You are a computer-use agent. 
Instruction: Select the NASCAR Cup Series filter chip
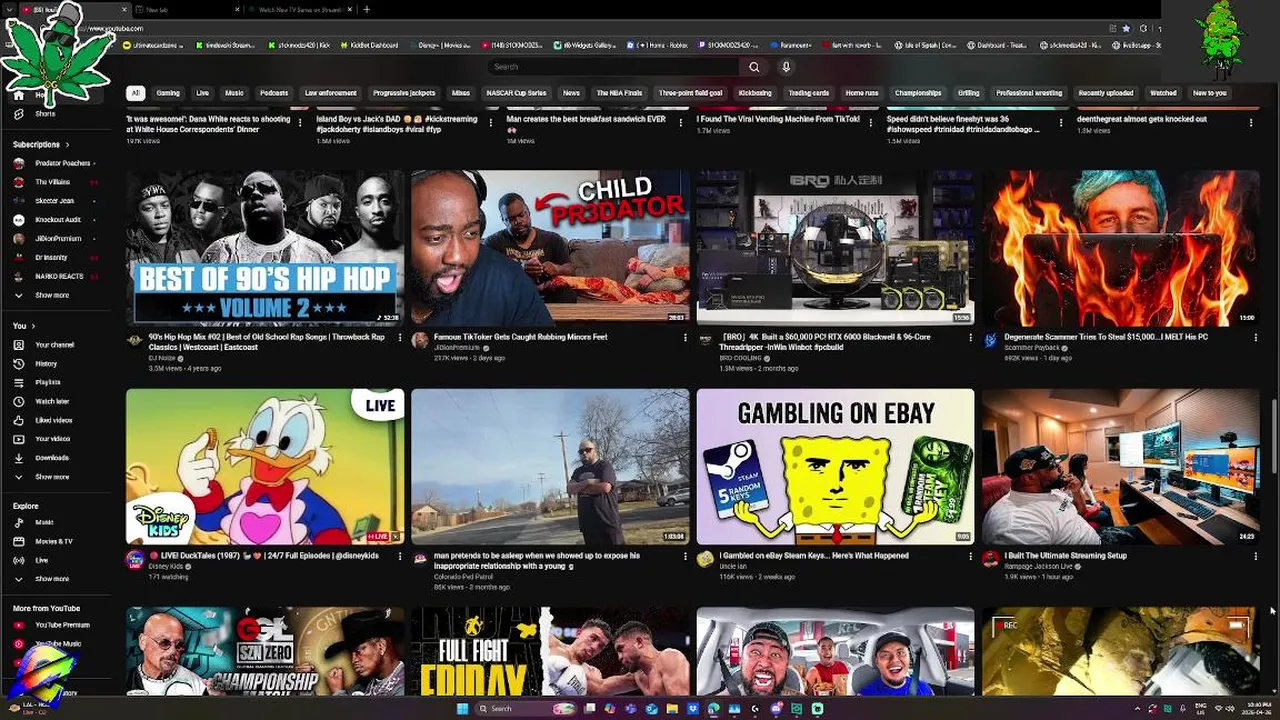pyautogui.click(x=516, y=93)
